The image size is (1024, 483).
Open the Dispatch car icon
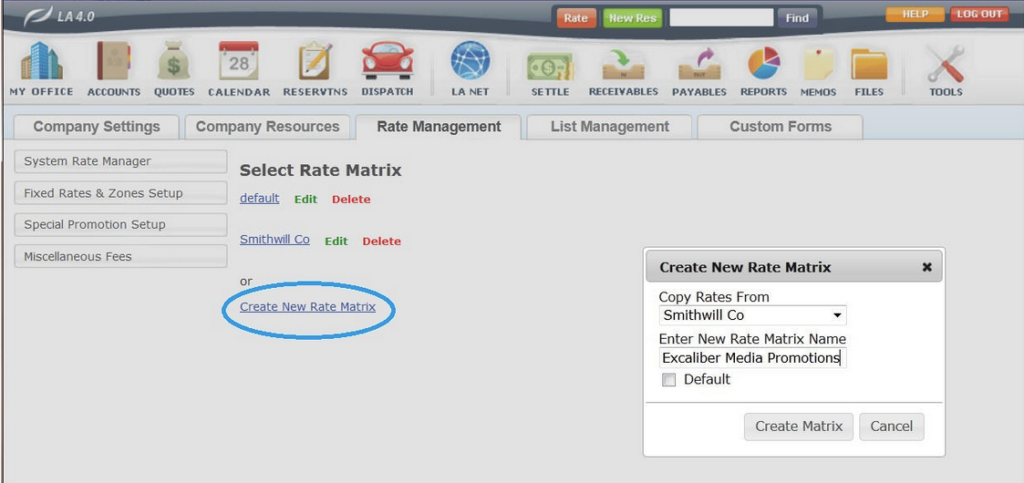(x=387, y=63)
